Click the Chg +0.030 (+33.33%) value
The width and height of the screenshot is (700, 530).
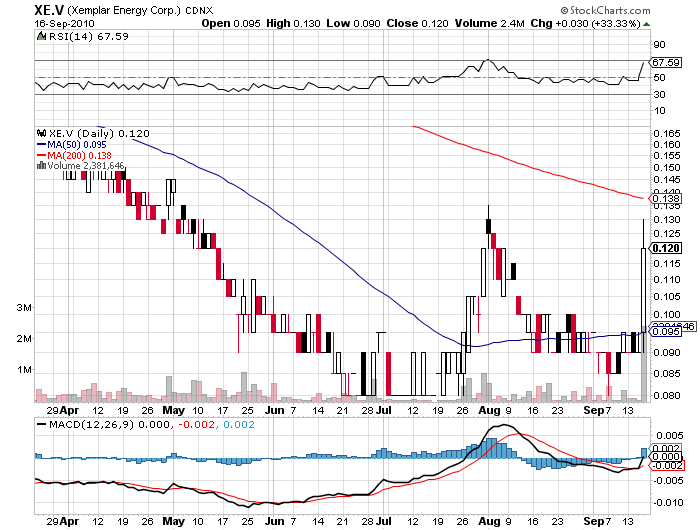coord(586,23)
